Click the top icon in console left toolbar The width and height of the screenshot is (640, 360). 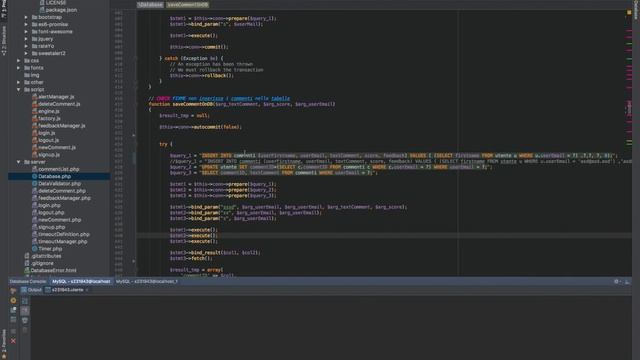point(13,290)
